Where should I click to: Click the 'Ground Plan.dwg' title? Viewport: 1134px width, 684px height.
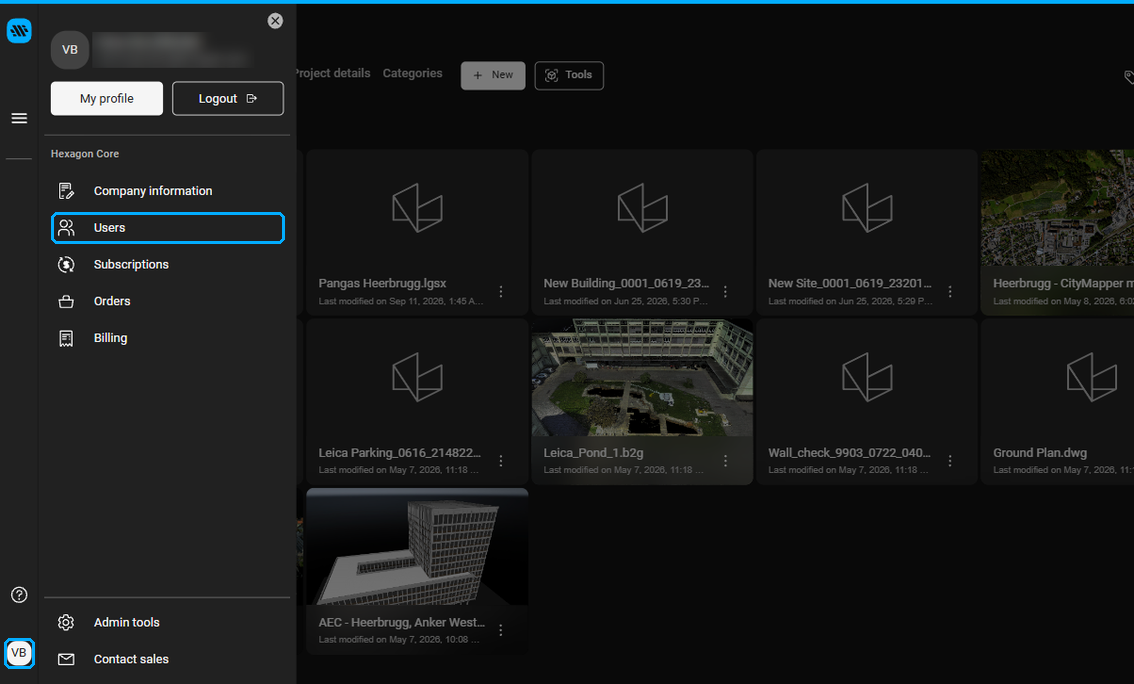[1040, 453]
